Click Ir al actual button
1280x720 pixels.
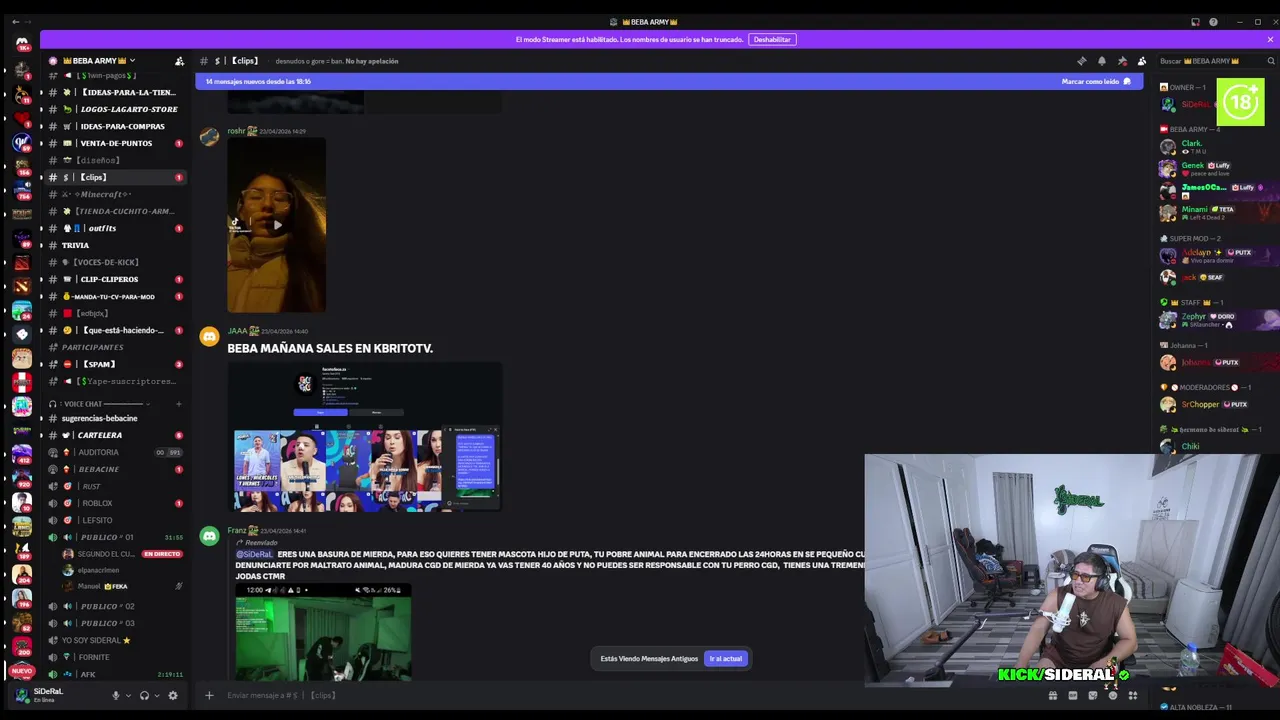tap(726, 659)
